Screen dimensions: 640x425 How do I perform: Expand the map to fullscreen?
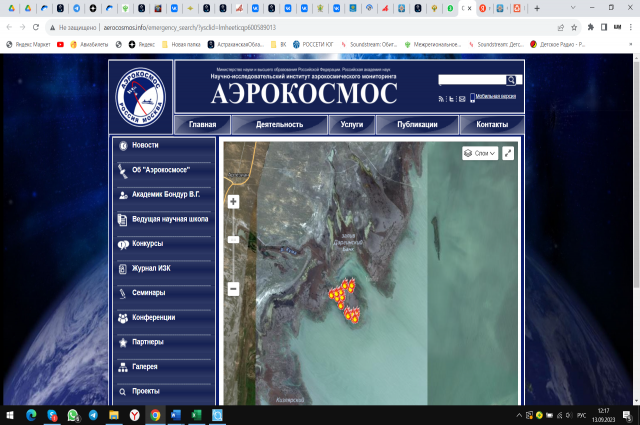pyautogui.click(x=508, y=153)
